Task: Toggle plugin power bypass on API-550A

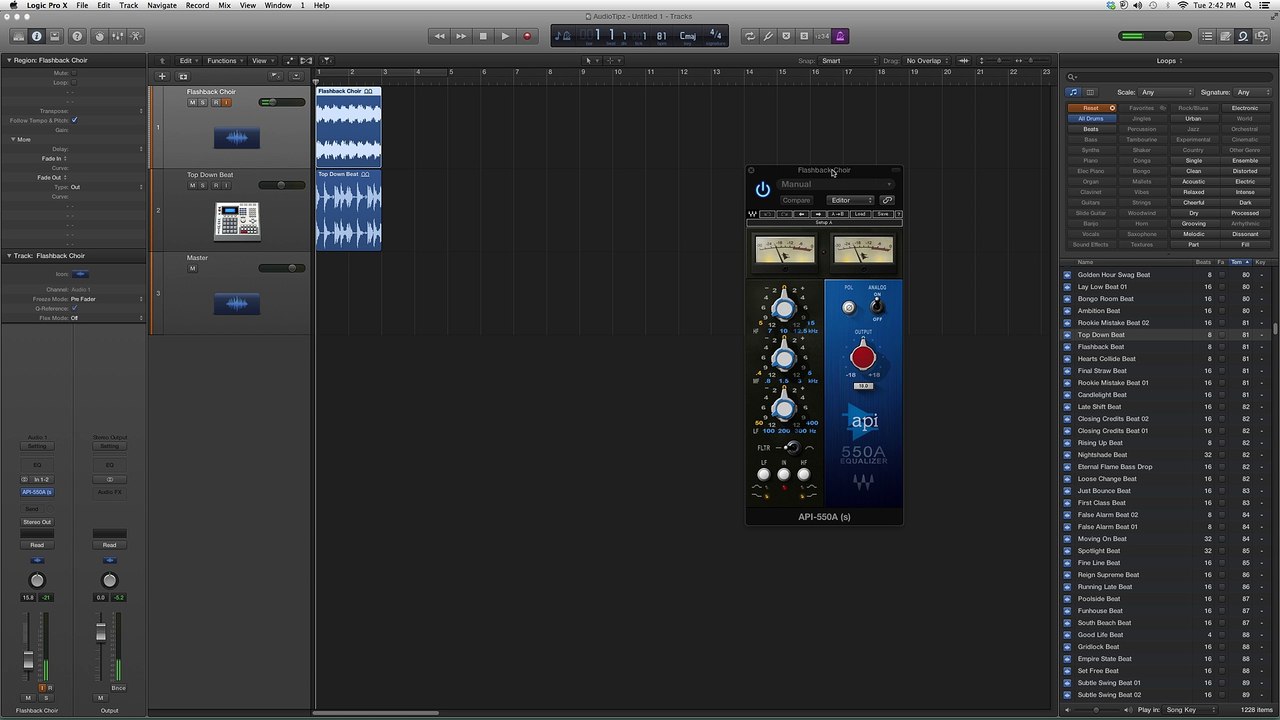Action: 763,190
